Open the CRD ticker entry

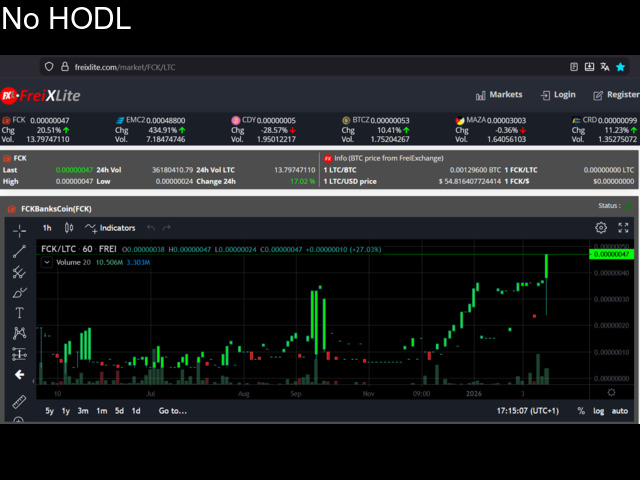pos(604,130)
